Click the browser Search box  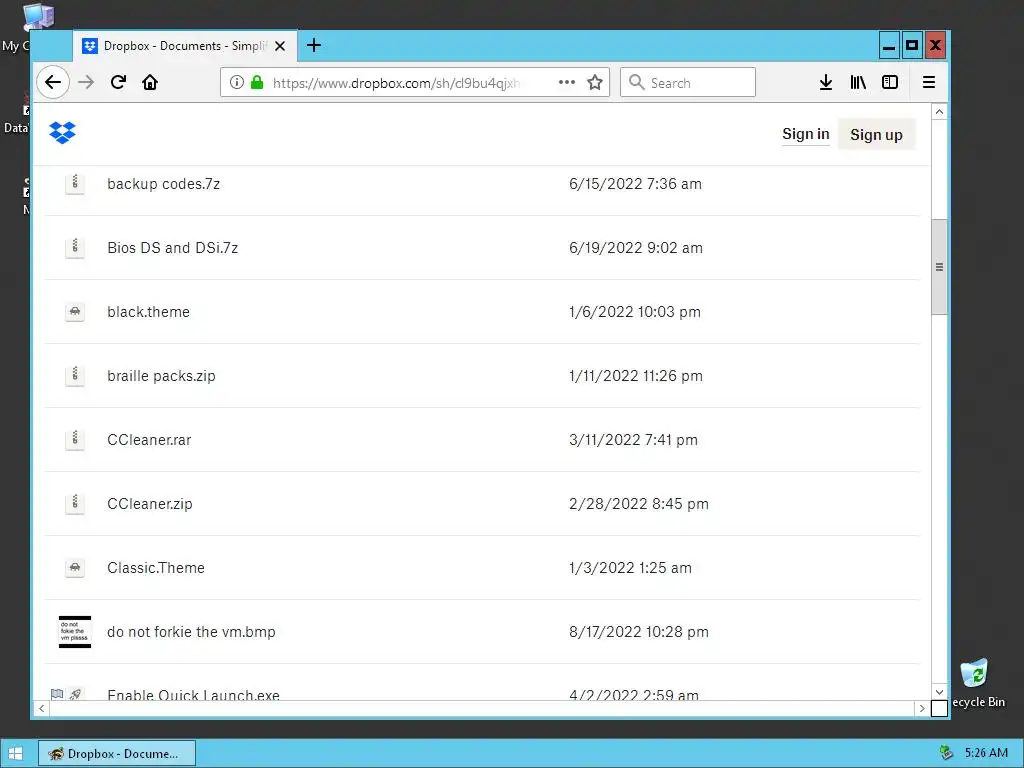click(688, 82)
